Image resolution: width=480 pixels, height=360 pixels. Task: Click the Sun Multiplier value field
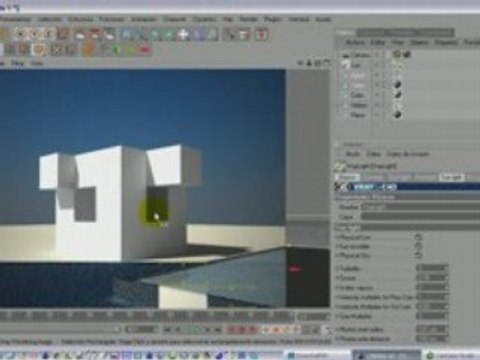pos(431,316)
